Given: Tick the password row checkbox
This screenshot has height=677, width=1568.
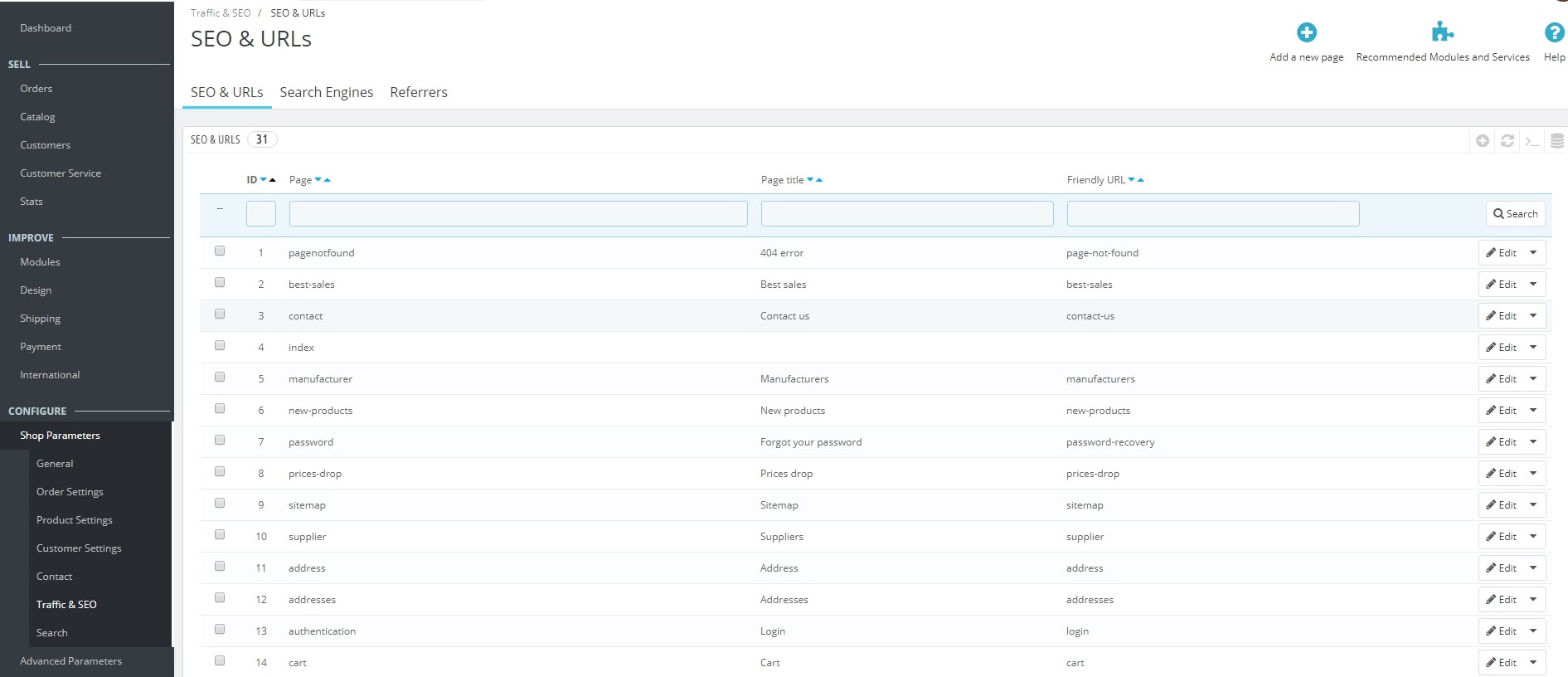Looking at the screenshot, I should pyautogui.click(x=220, y=440).
